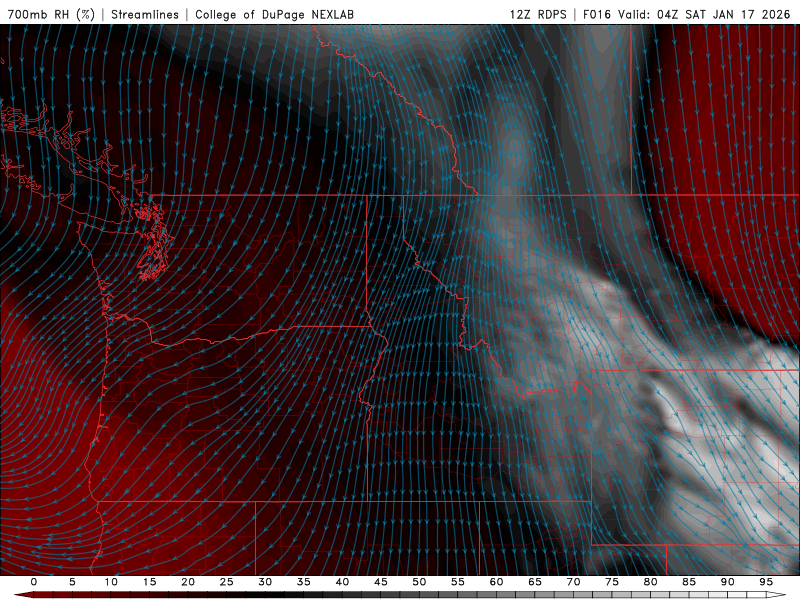800x600 pixels.
Task: Click the '60' value on color scale
Action: tap(496, 582)
